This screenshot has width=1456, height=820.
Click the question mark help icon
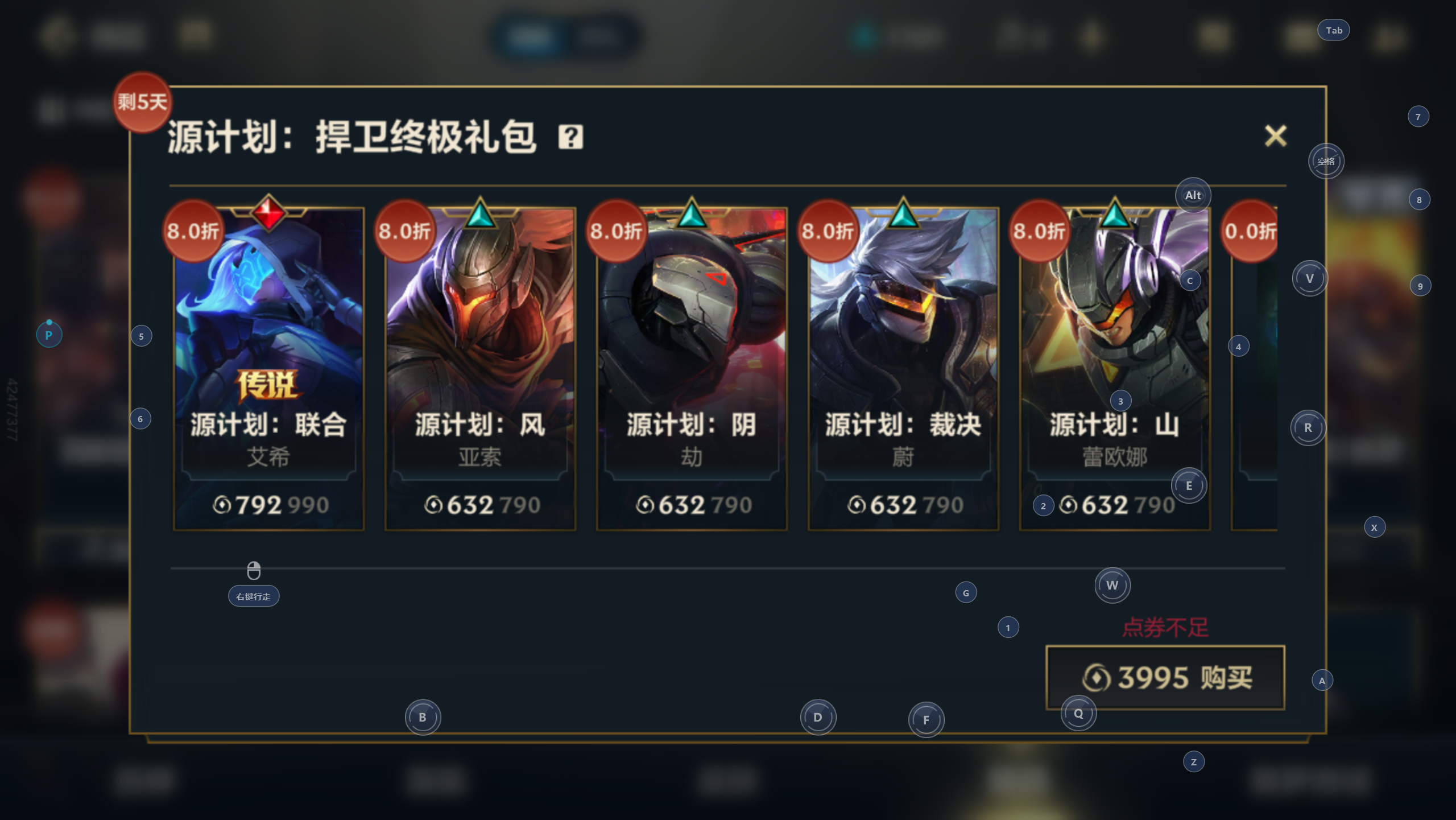point(570,137)
